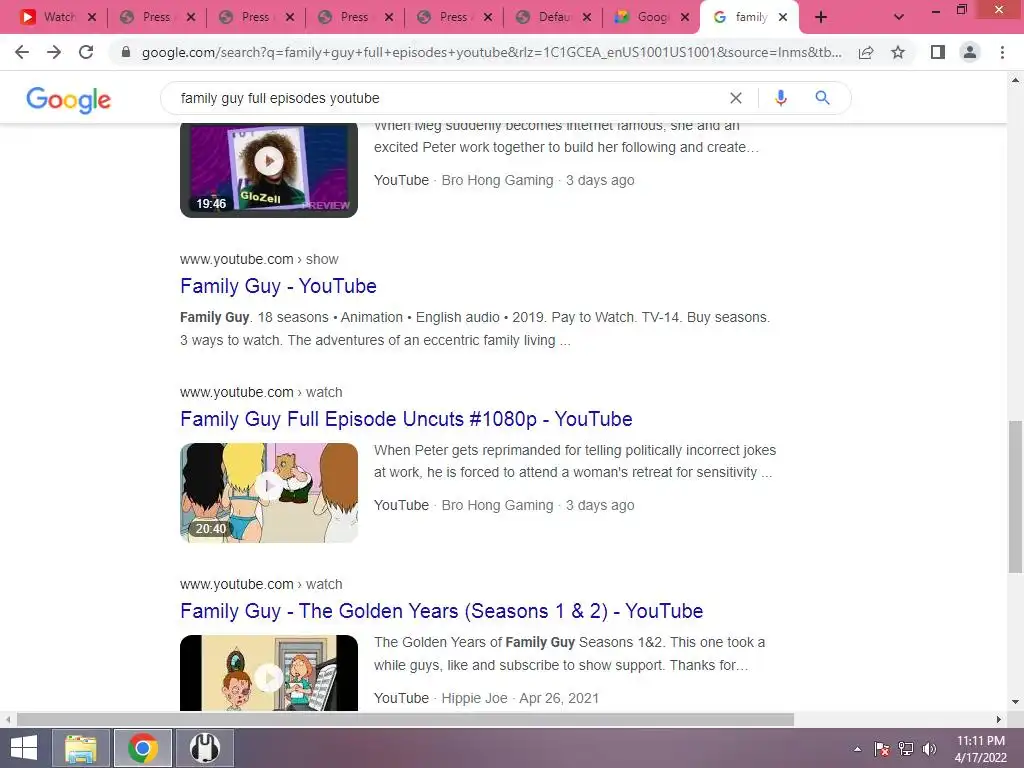Image resolution: width=1024 pixels, height=768 pixels.
Task: Expand the tab search dropdown
Action: click(899, 17)
